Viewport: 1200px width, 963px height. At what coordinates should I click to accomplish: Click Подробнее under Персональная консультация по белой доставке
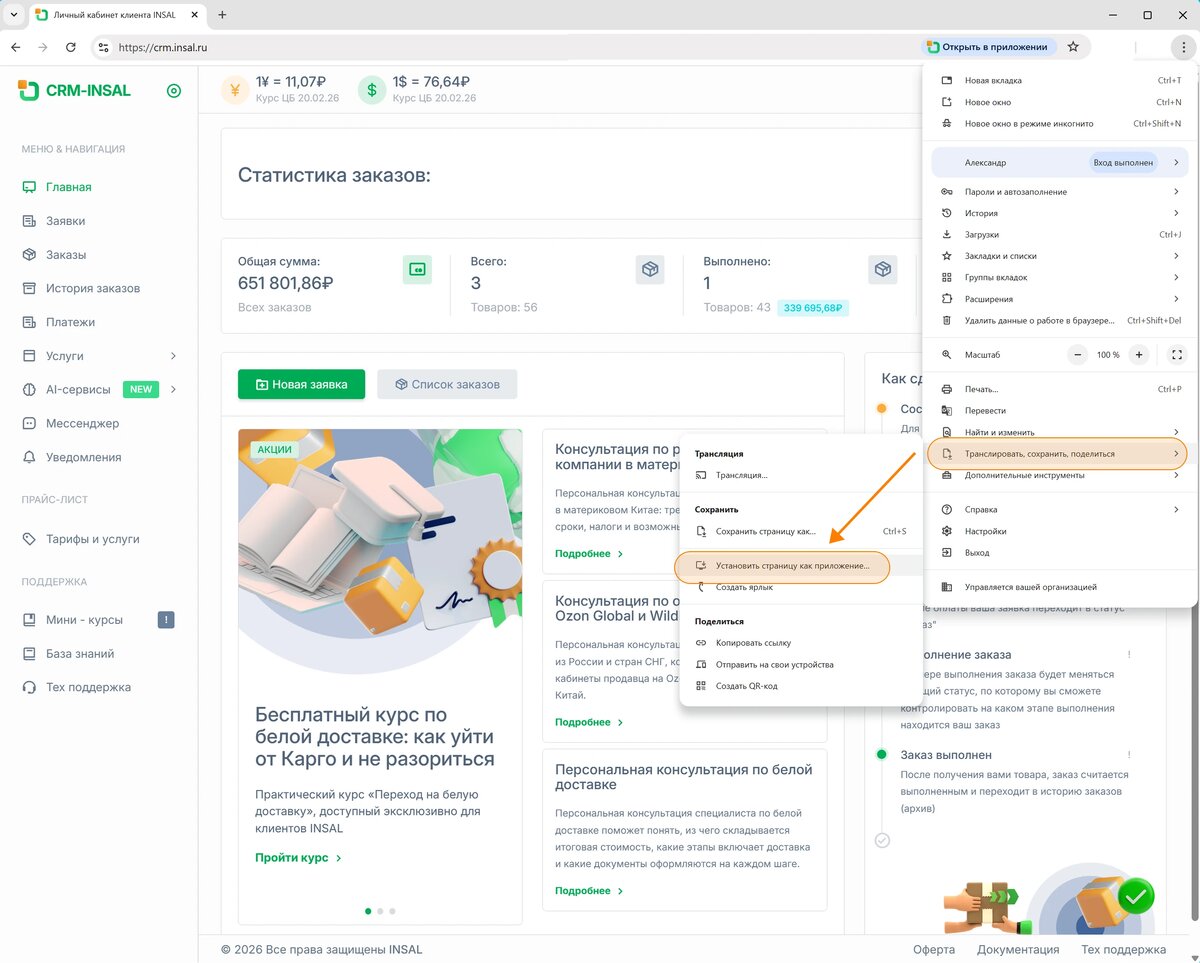coord(589,891)
